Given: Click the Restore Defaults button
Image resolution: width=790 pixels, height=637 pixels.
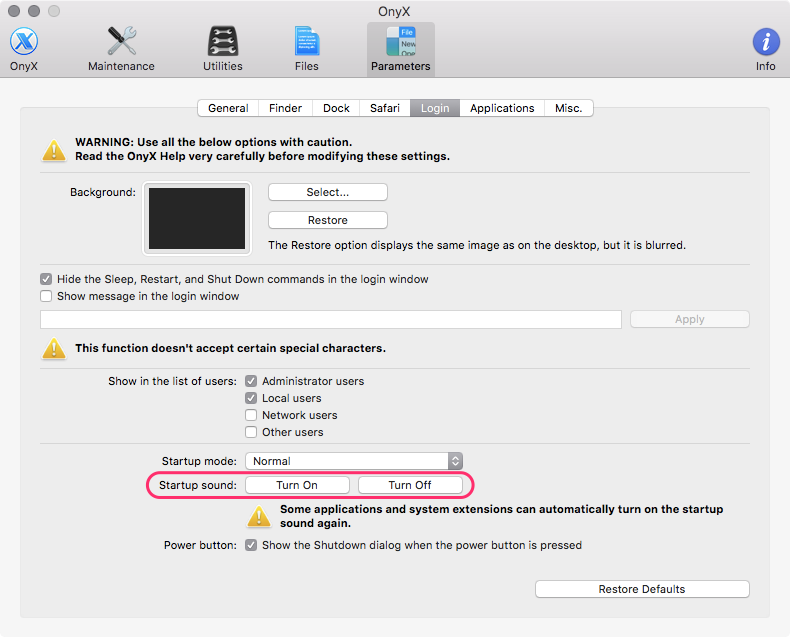Looking at the screenshot, I should [642, 589].
